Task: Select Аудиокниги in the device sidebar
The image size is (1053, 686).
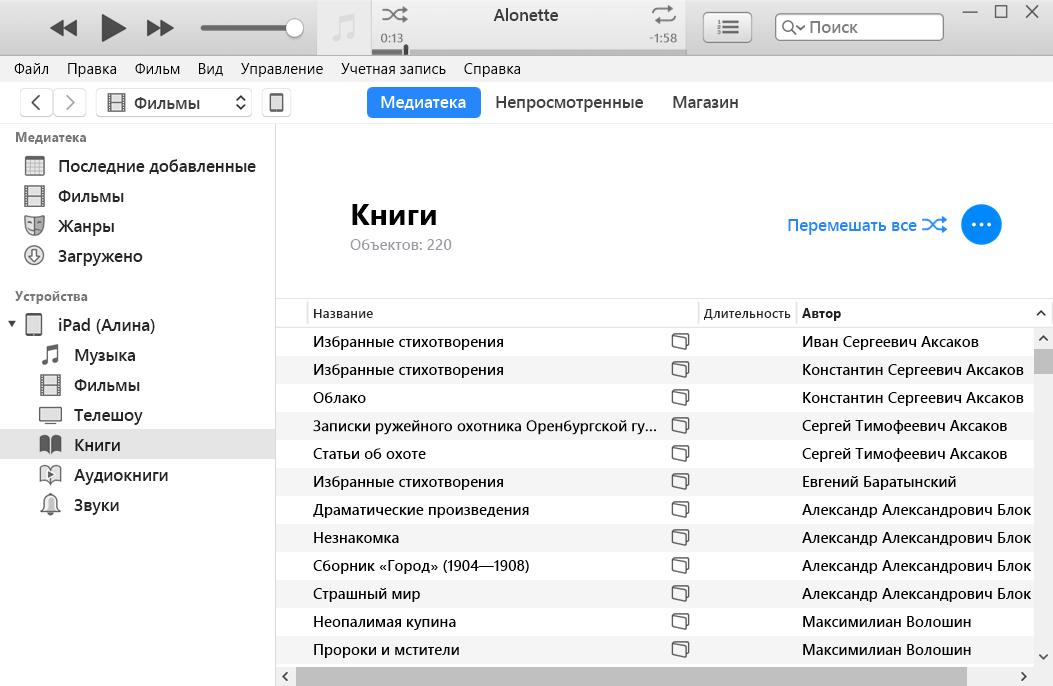Action: click(121, 475)
